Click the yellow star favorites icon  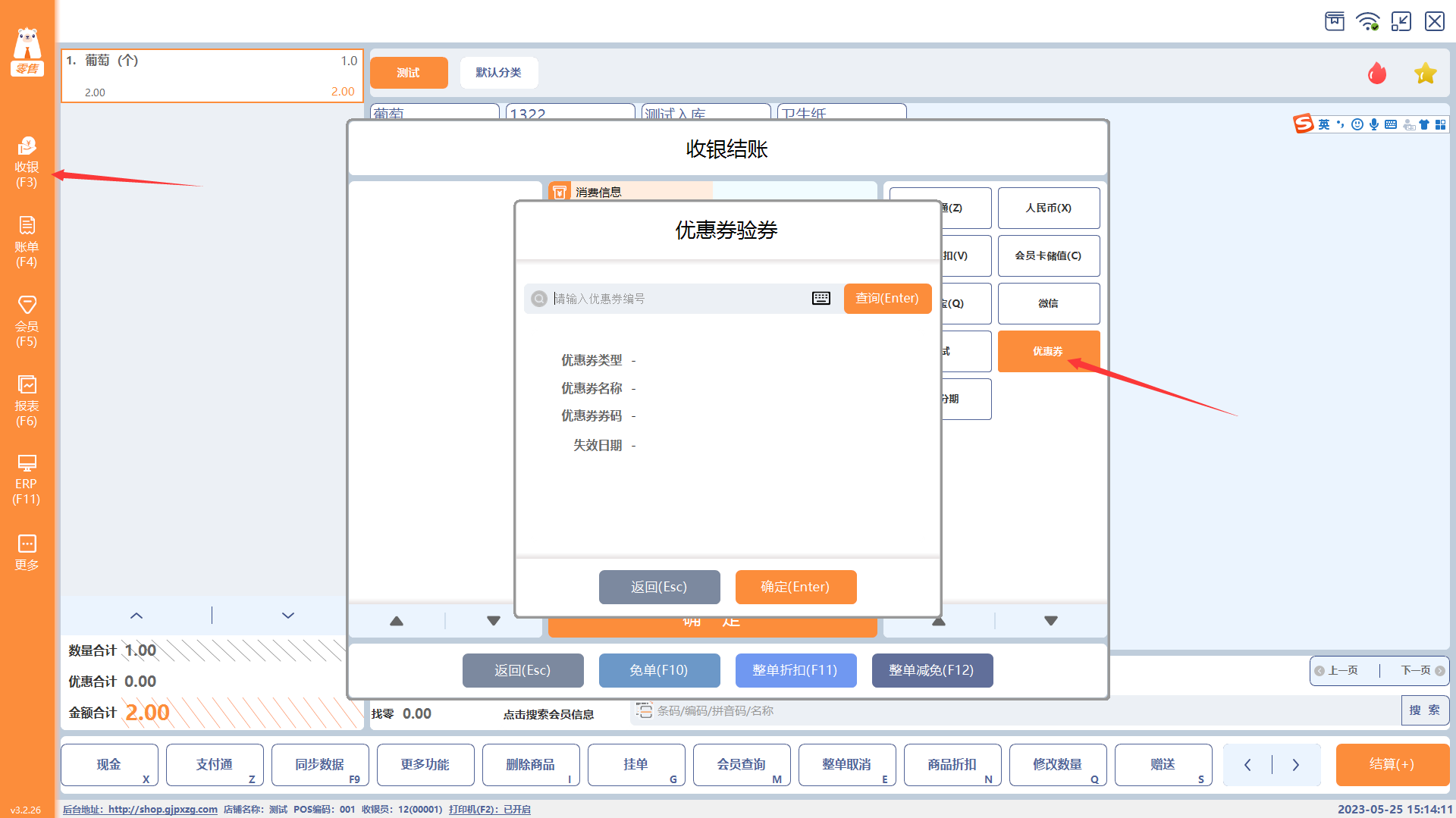tap(1425, 73)
